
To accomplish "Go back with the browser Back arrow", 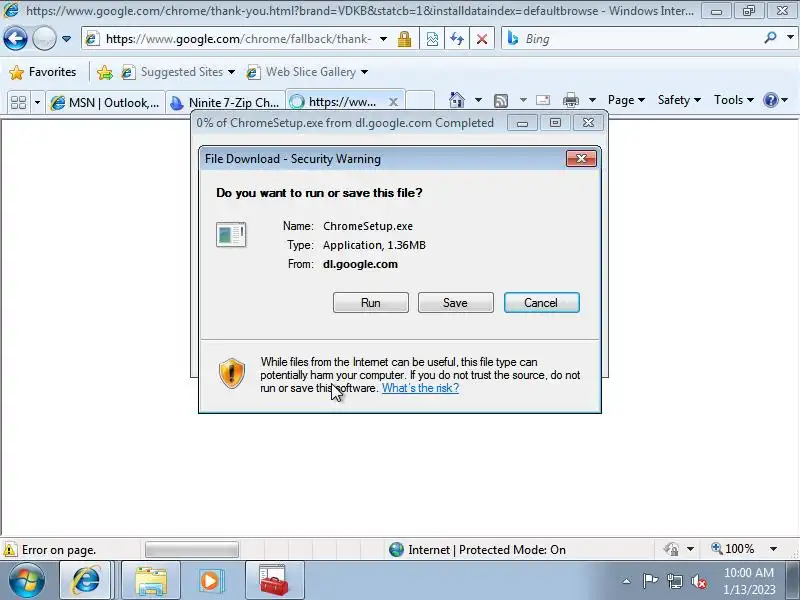I will tap(15, 38).
